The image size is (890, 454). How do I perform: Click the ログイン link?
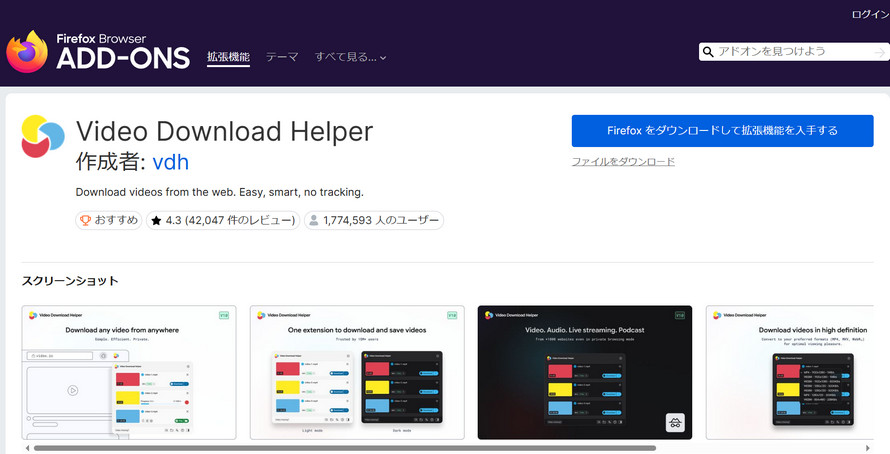pyautogui.click(x=871, y=14)
